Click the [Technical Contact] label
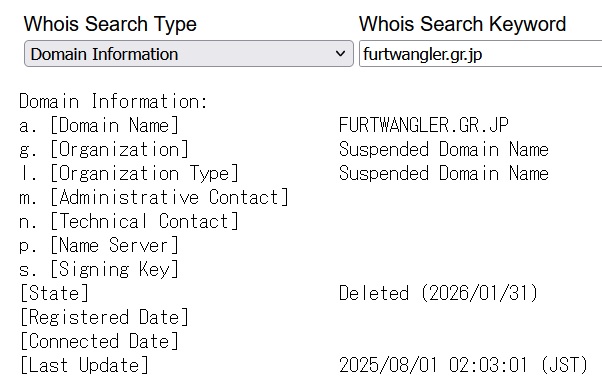The width and height of the screenshot is (602, 388). (x=144, y=221)
